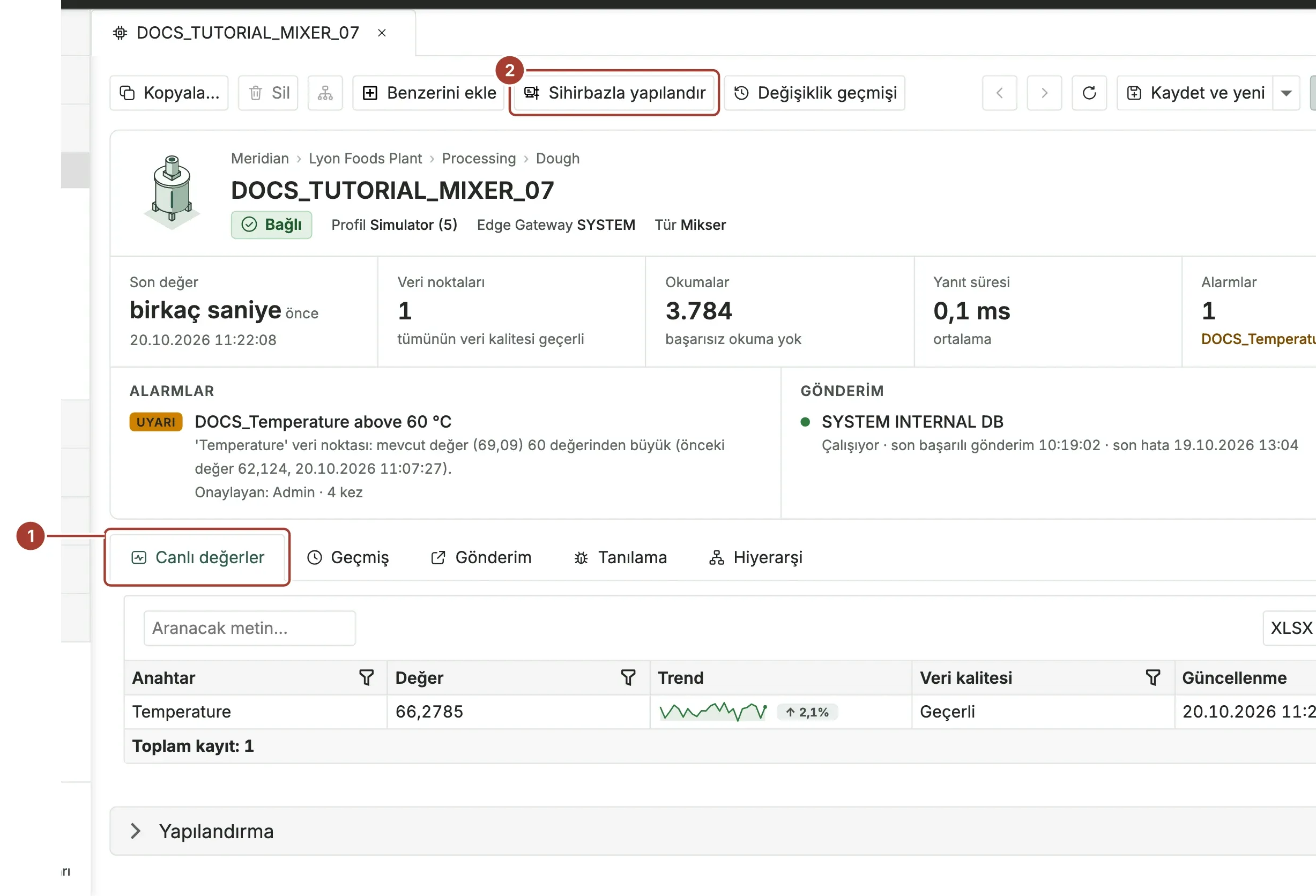The height and width of the screenshot is (896, 1316).
Task: Click the mixer device thumbnail image
Action: (172, 192)
